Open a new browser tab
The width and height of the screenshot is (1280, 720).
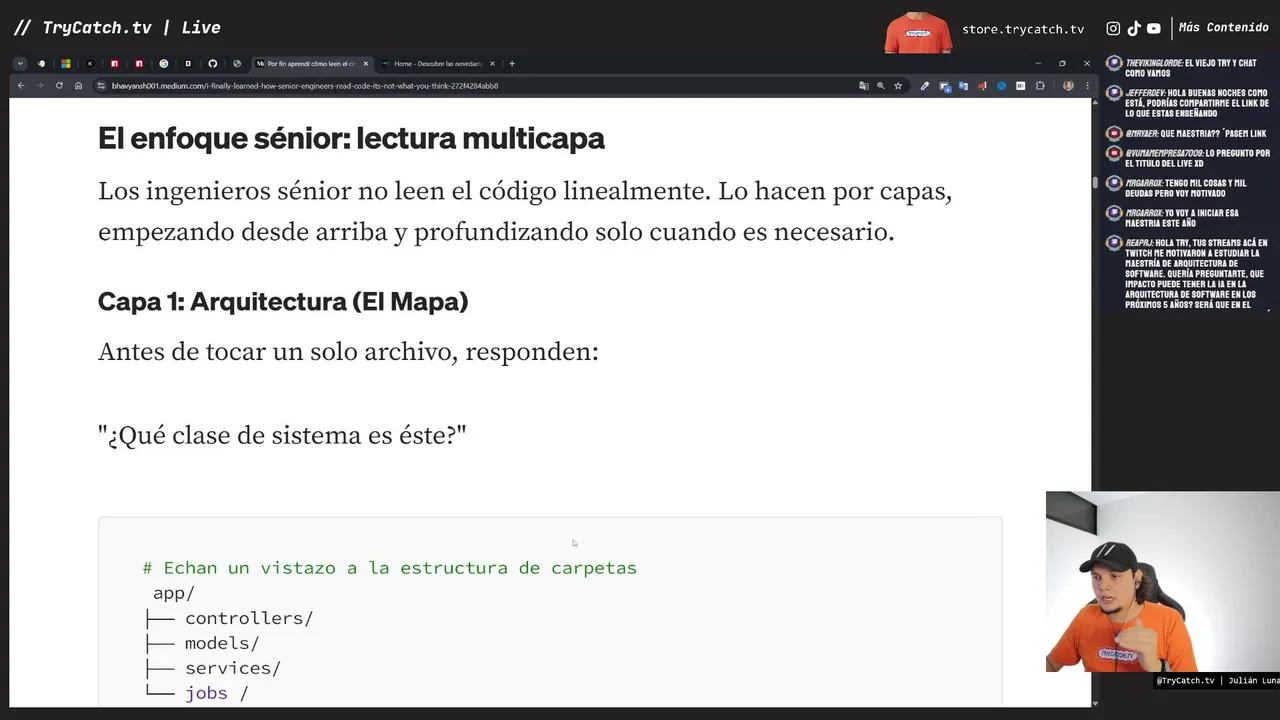[512, 63]
